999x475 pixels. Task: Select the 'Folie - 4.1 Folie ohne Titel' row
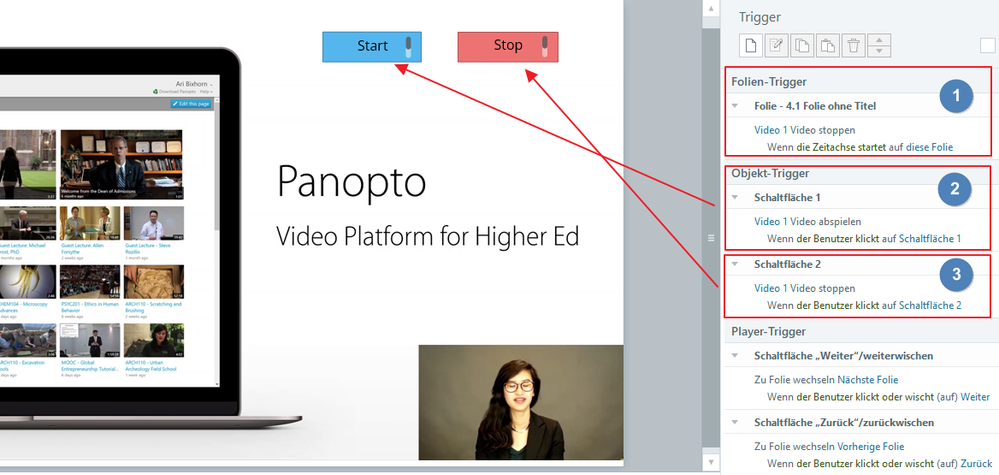coord(859,106)
